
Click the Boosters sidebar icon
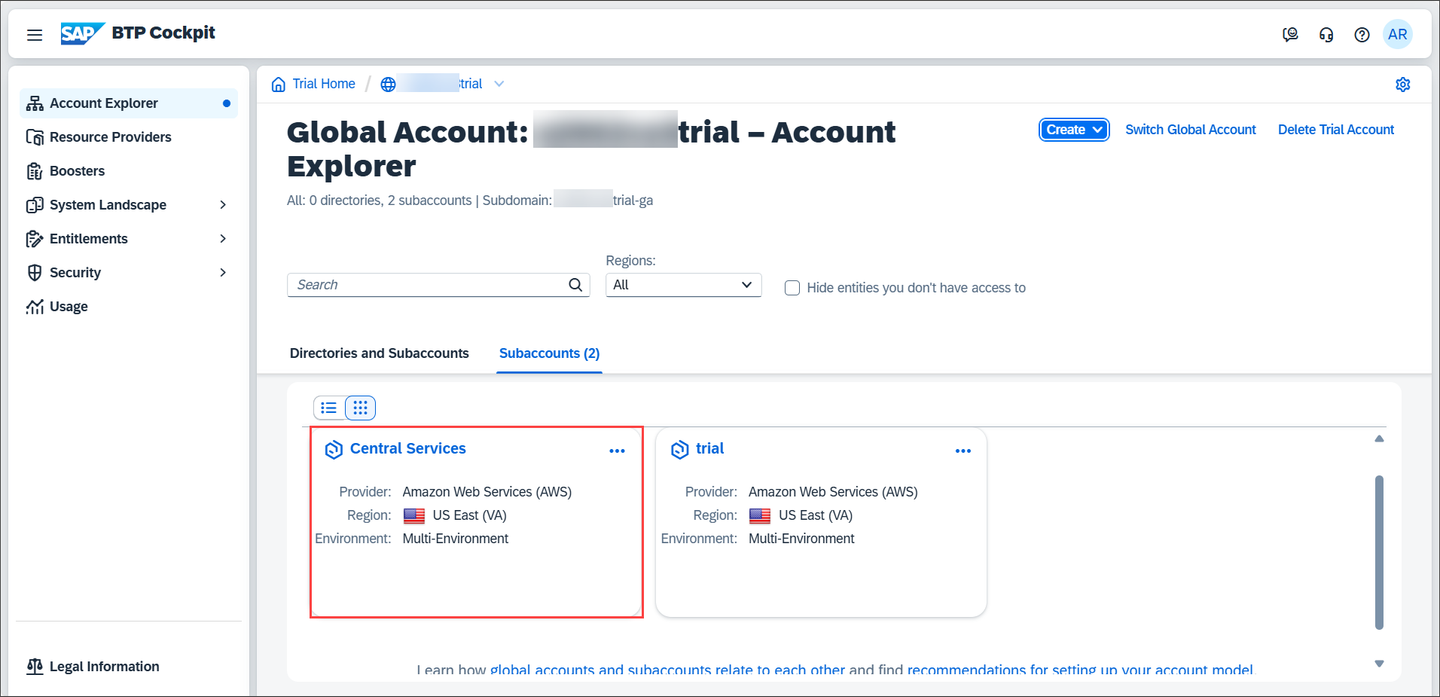coord(34,171)
